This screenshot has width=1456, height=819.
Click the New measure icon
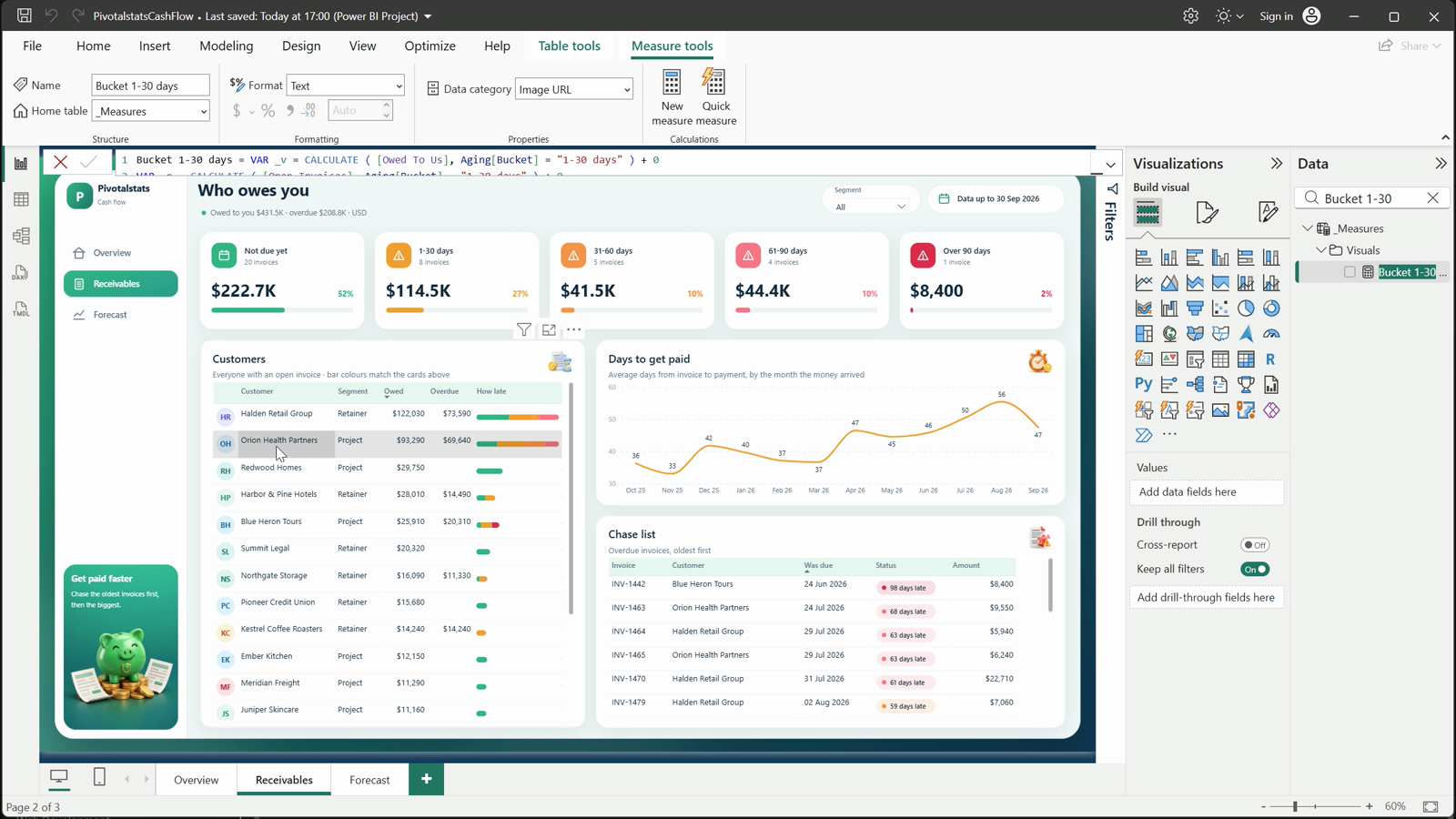(x=672, y=83)
